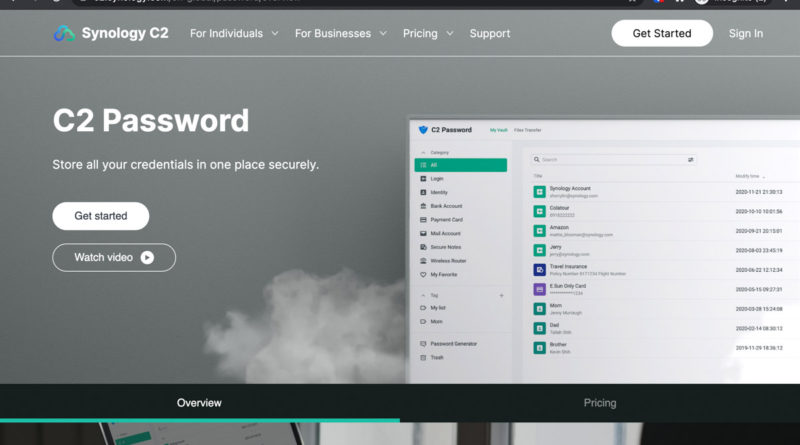Open Trash in the vault sidebar
800x445 pixels.
(x=437, y=357)
